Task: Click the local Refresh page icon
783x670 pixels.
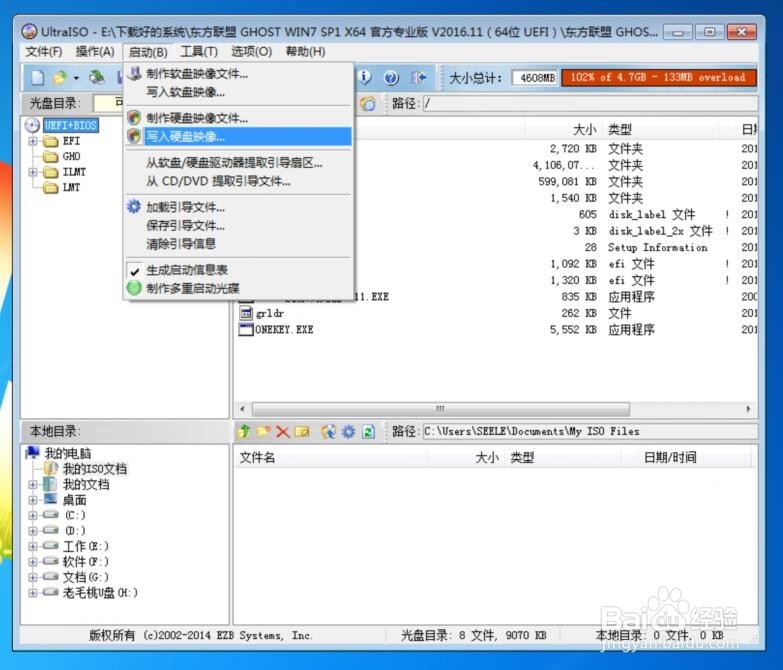Action: pyautogui.click(x=369, y=431)
